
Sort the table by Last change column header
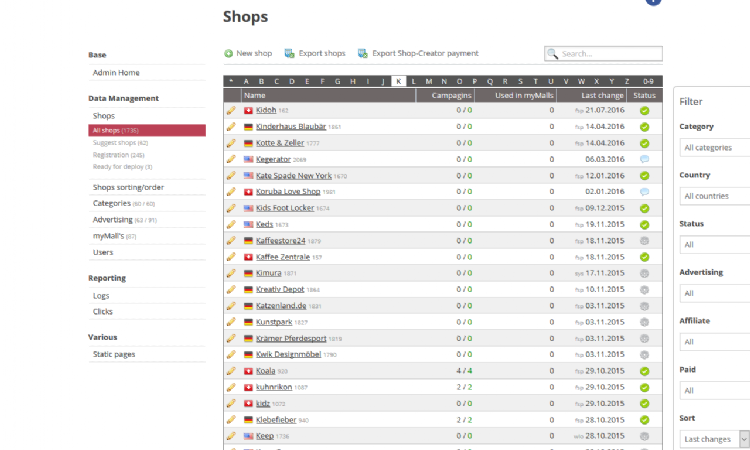(x=603, y=95)
